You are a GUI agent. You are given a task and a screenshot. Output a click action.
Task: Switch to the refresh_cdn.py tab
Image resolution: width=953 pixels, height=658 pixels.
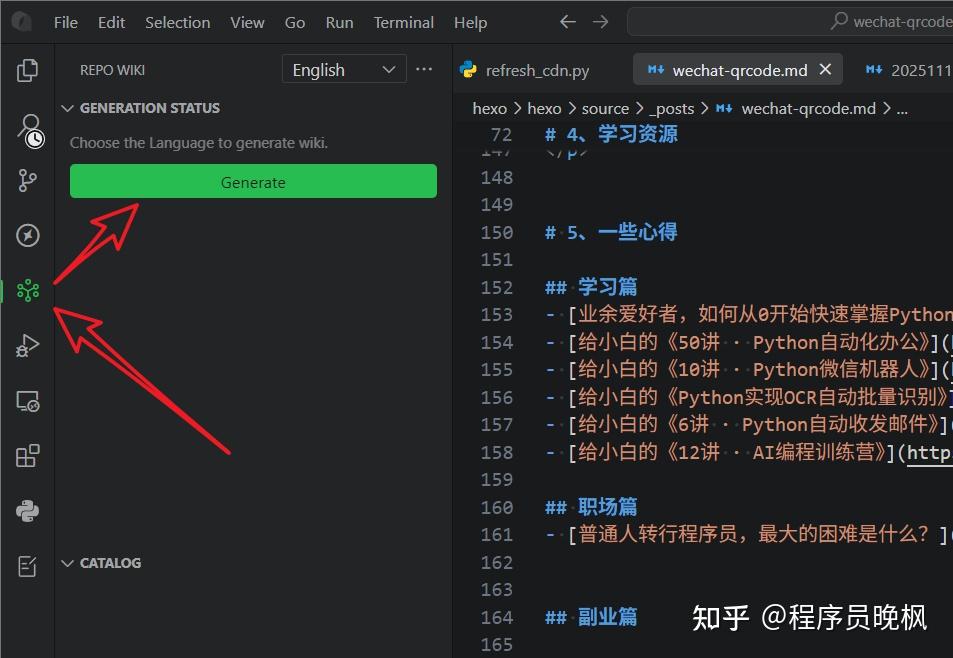coord(537,70)
